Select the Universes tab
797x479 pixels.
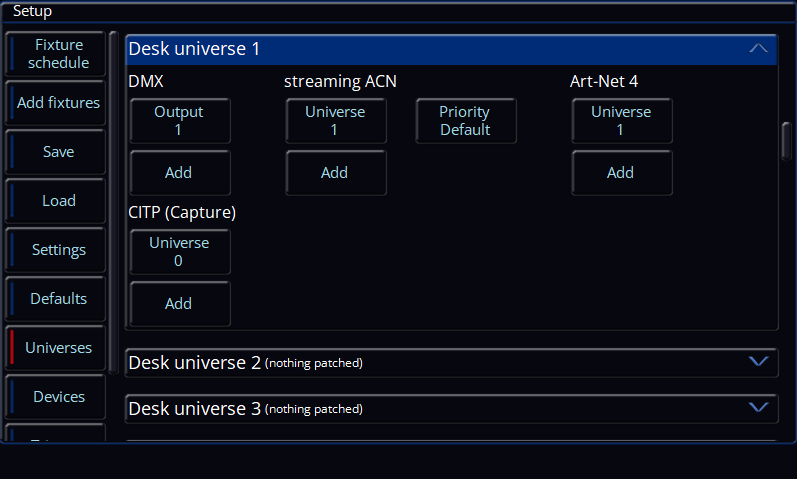pos(56,348)
